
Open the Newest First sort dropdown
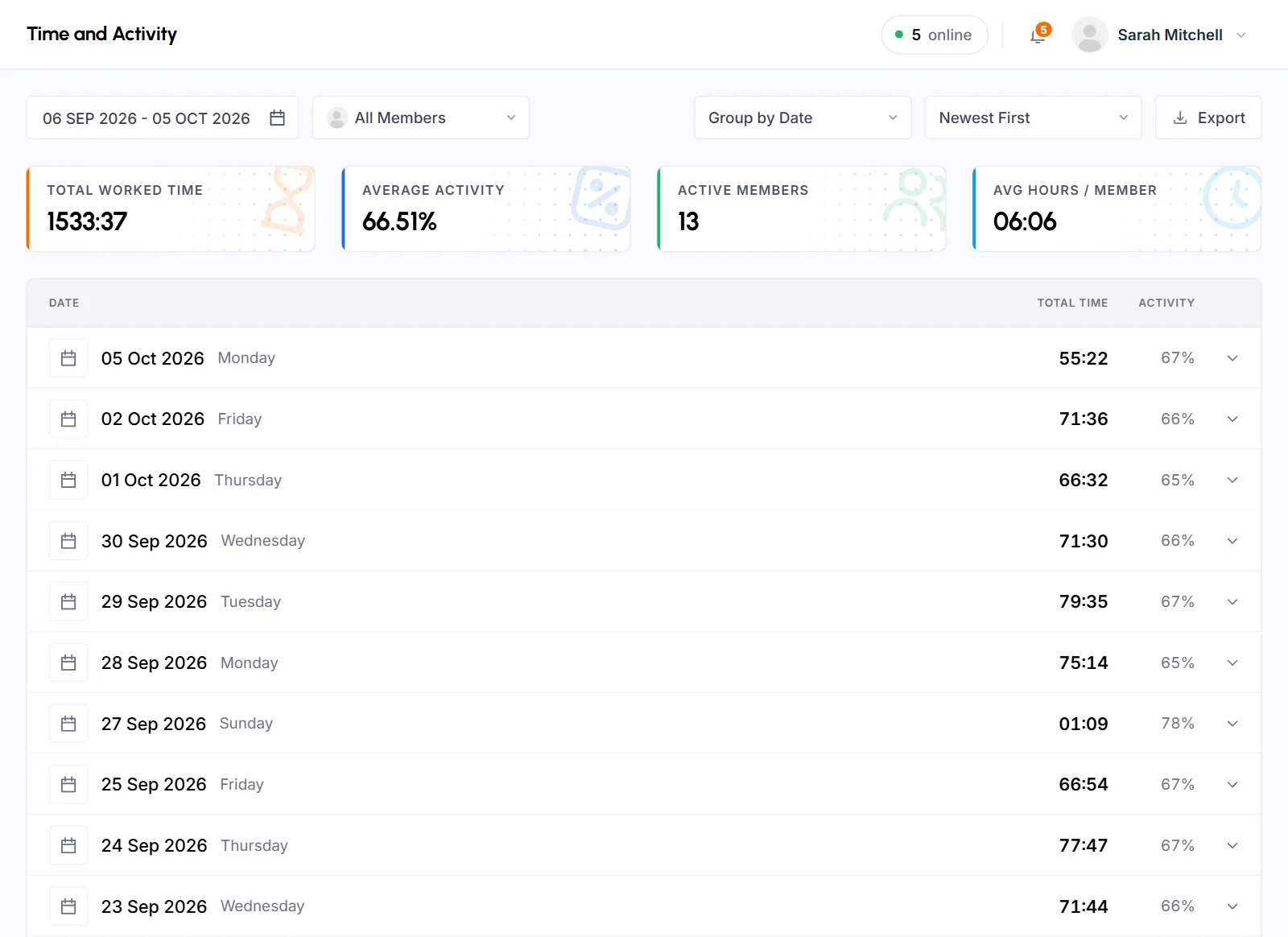pyautogui.click(x=1033, y=118)
